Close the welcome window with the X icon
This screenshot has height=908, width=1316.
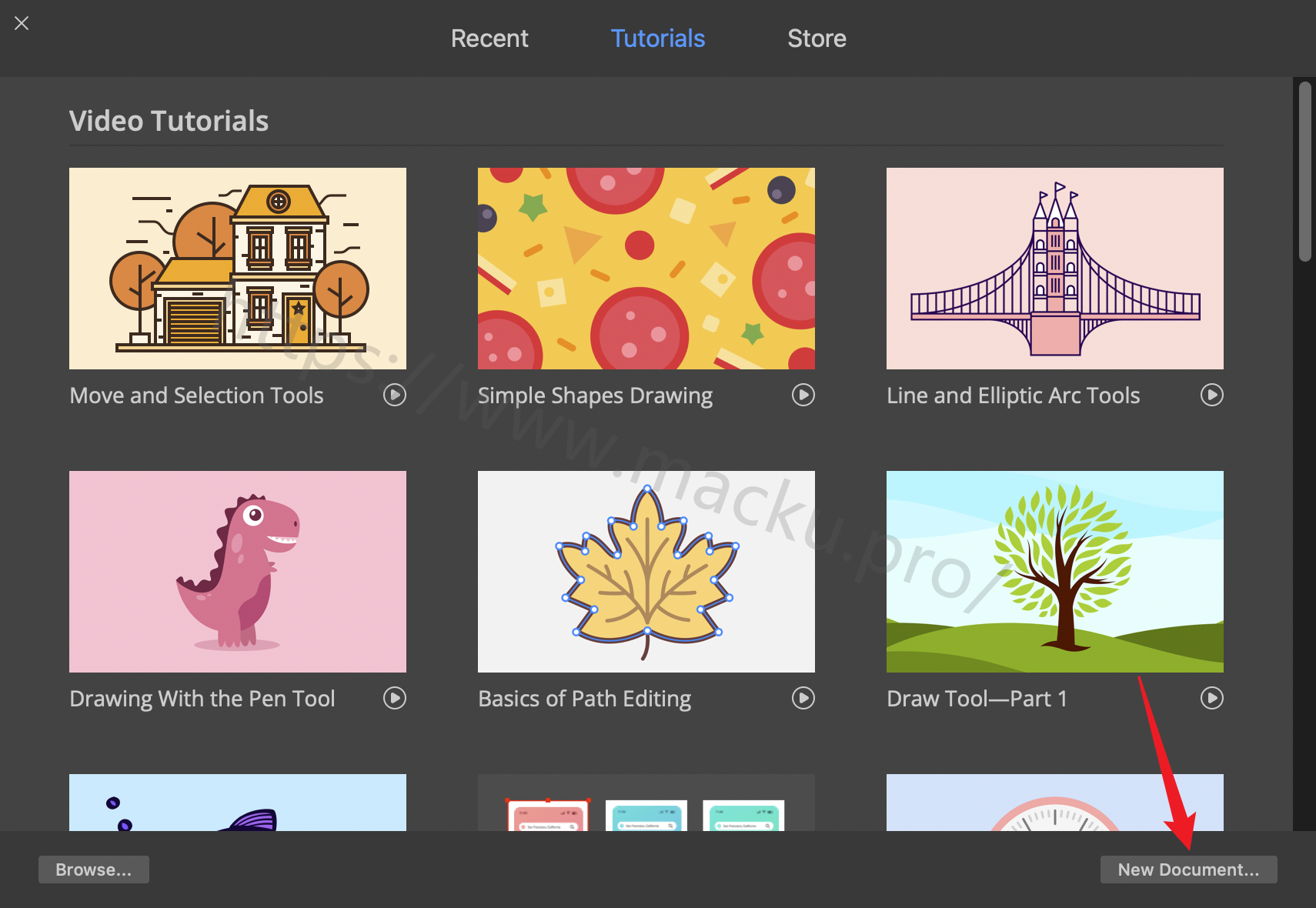pos(22,23)
